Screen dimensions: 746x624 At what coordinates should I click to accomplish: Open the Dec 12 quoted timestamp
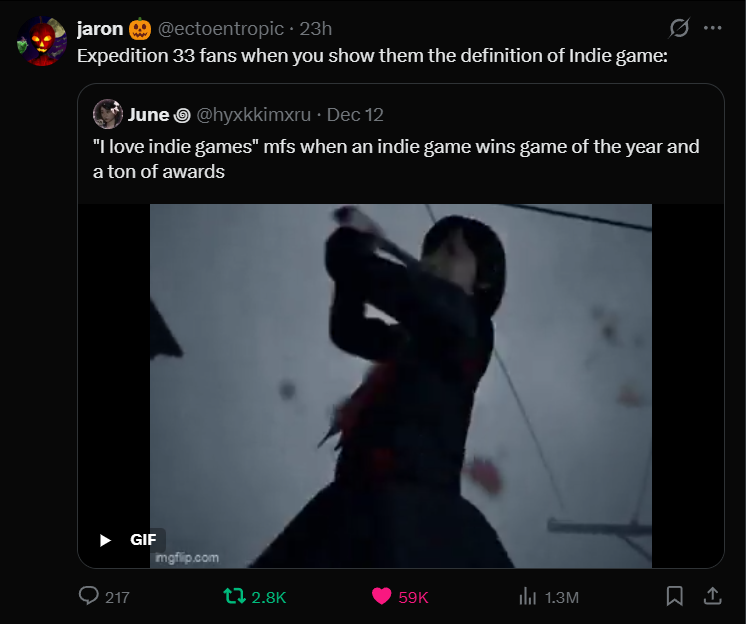coord(355,115)
